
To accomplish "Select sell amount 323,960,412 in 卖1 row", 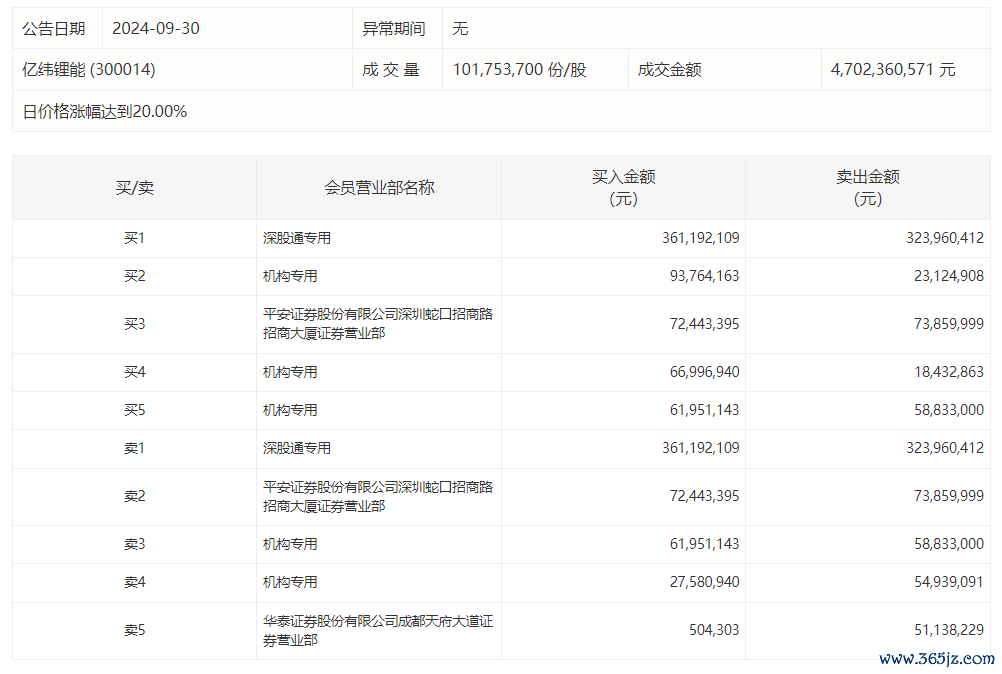I will (944, 448).
